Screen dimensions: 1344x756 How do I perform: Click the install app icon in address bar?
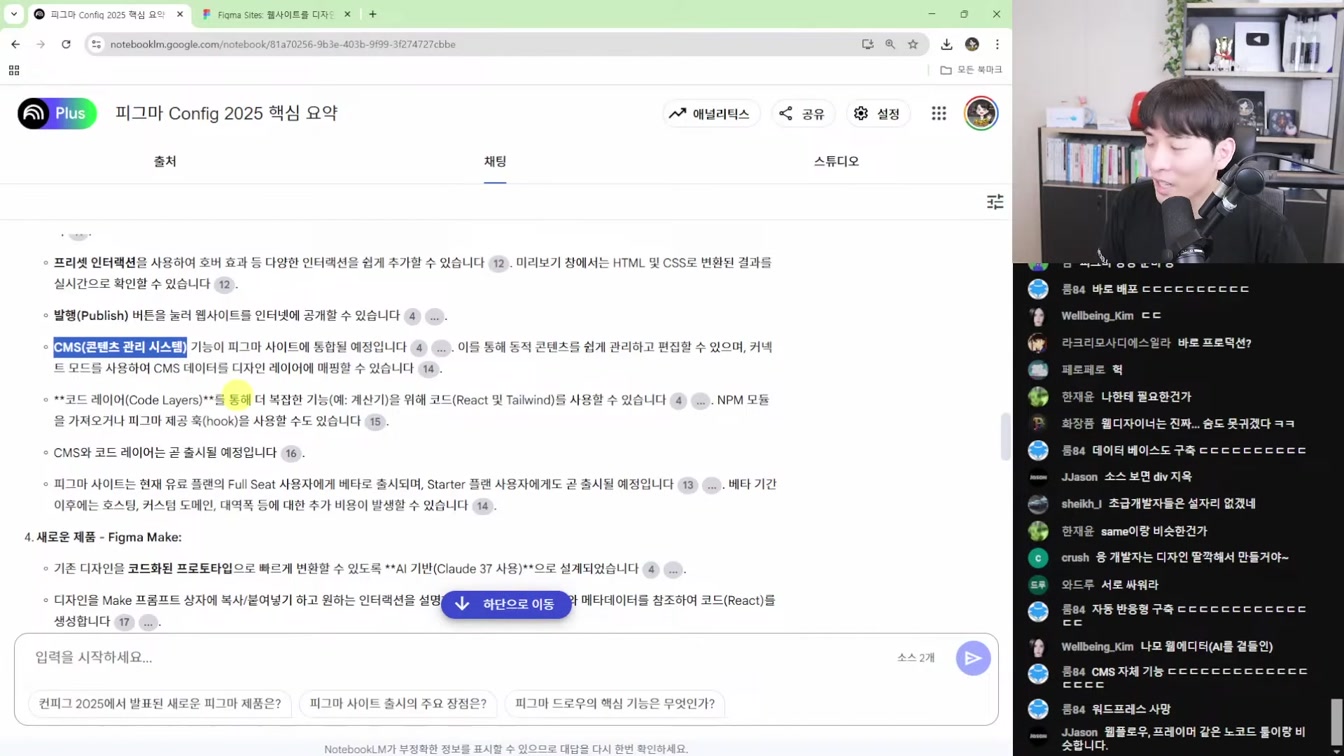point(867,44)
